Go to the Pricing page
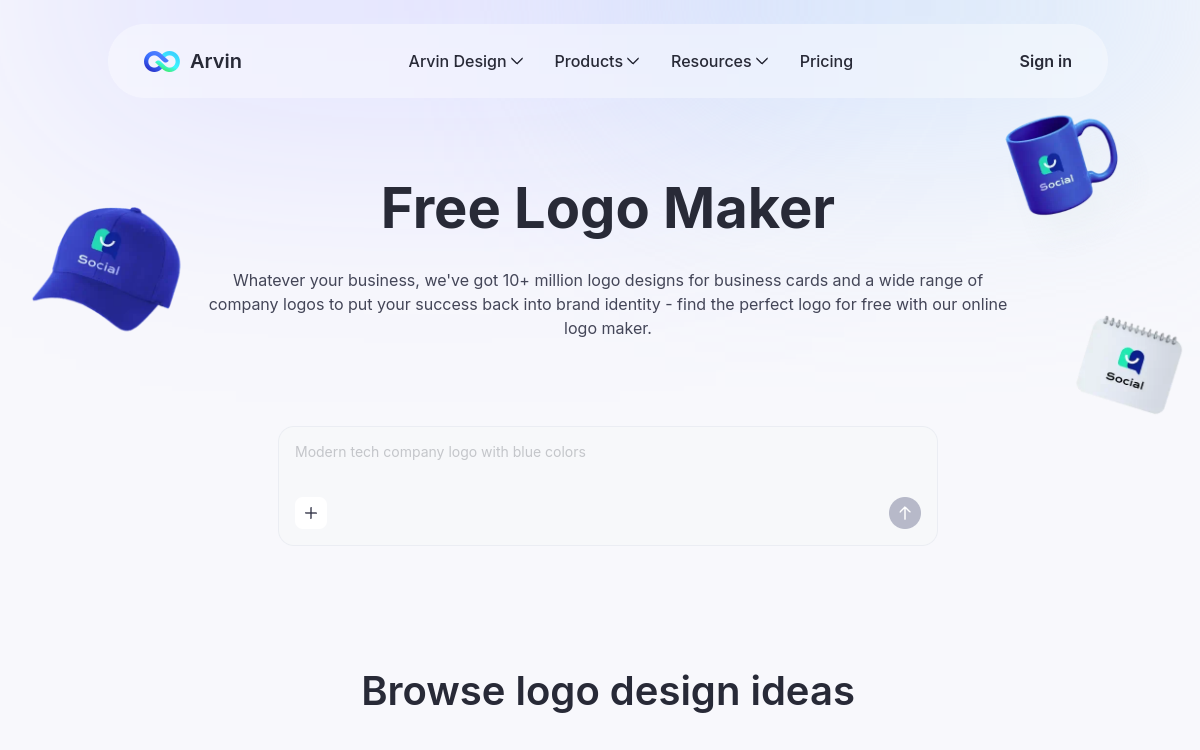The height and width of the screenshot is (750, 1200). [826, 61]
